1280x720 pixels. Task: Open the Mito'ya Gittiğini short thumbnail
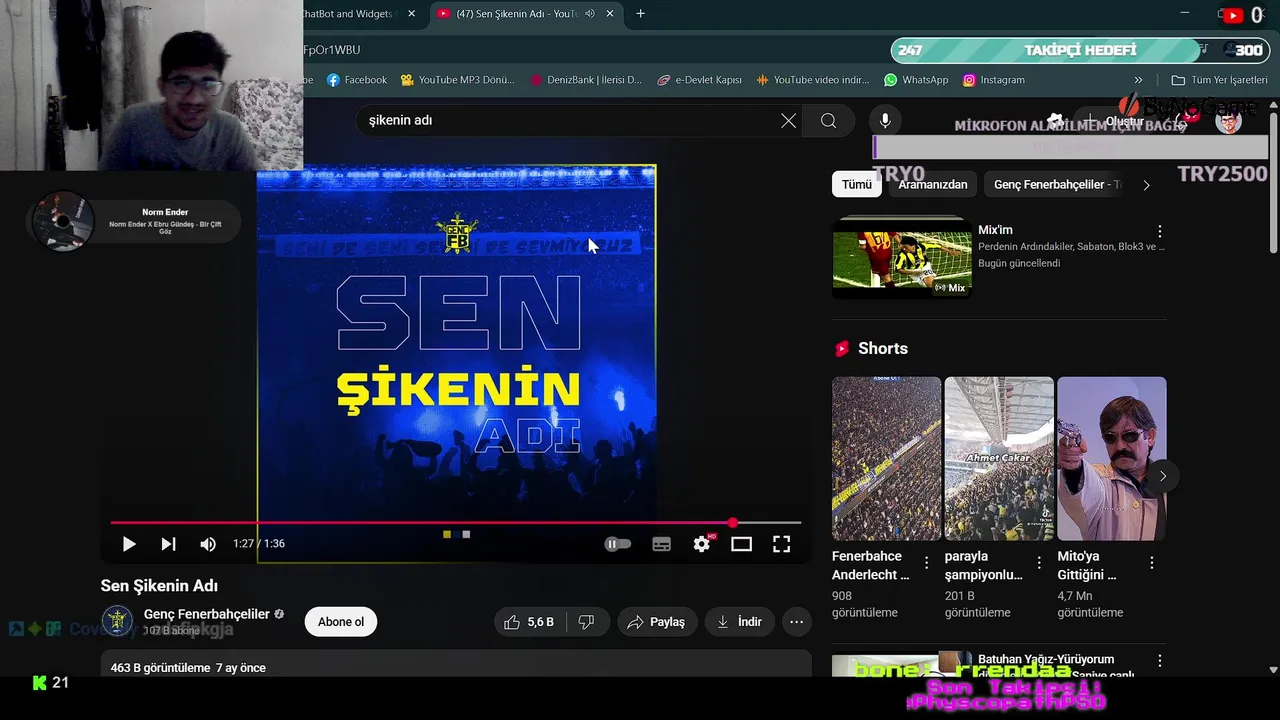[x=1112, y=458]
